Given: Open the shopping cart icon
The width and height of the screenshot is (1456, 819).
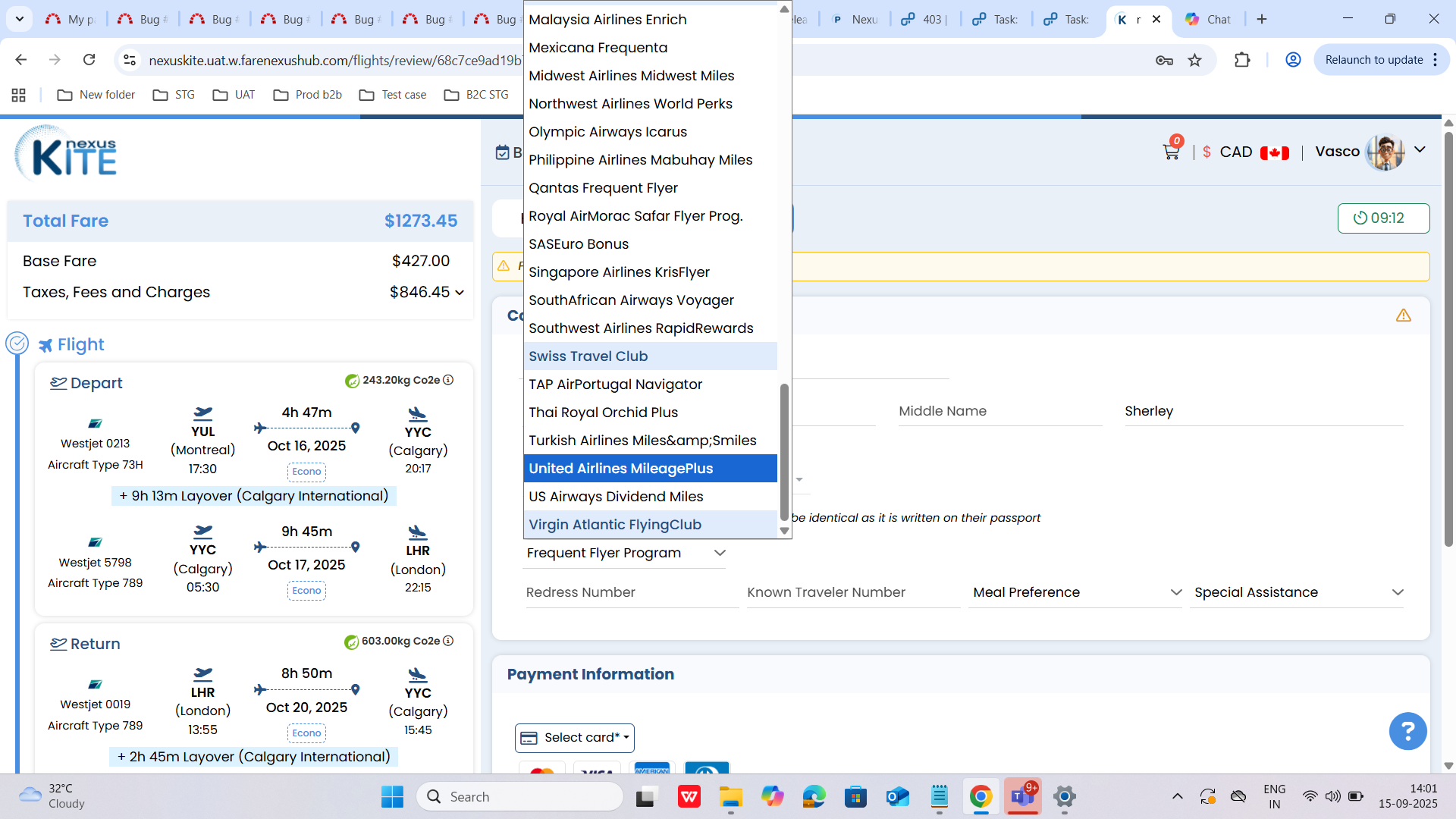Looking at the screenshot, I should point(1172,151).
